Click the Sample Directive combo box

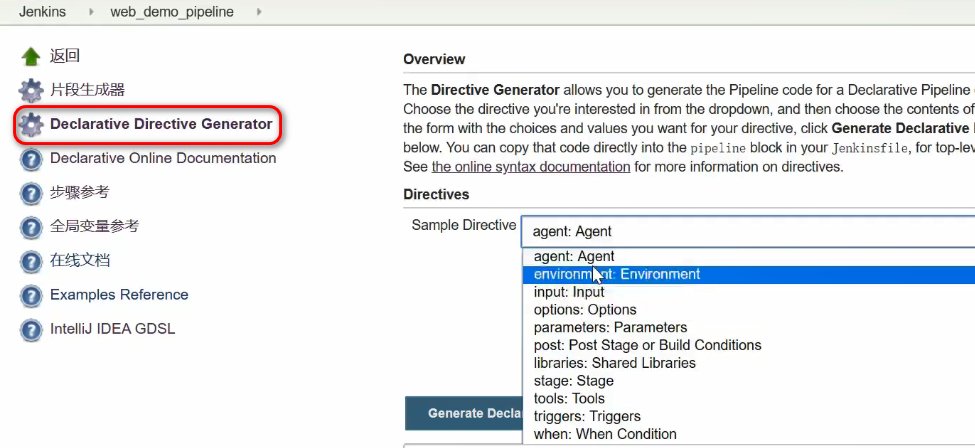pyautogui.click(x=748, y=231)
